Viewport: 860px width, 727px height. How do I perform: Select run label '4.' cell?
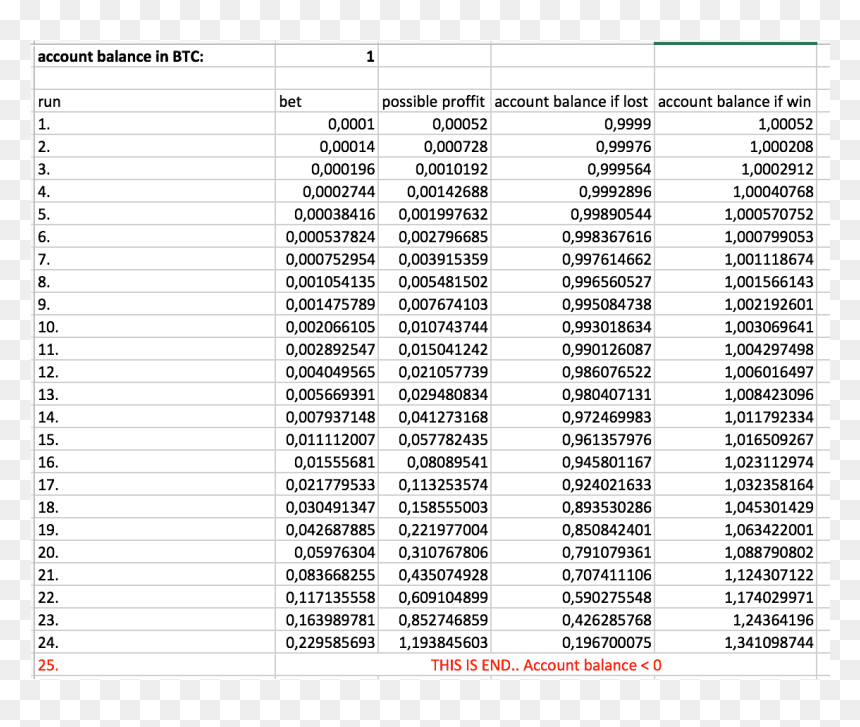[x=155, y=191]
